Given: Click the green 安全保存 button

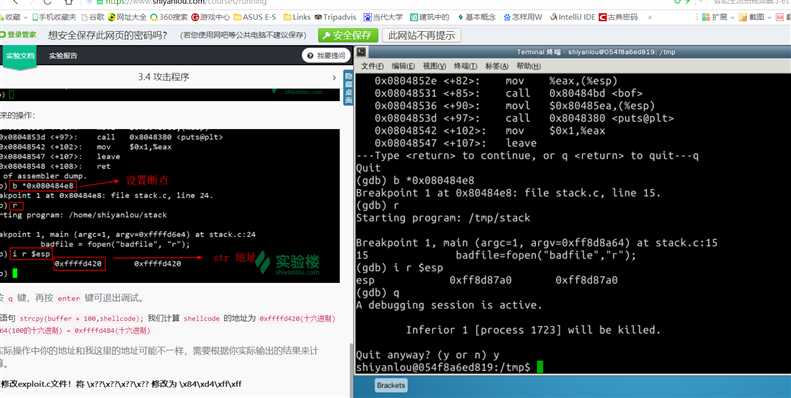Looking at the screenshot, I should click(x=348, y=35).
